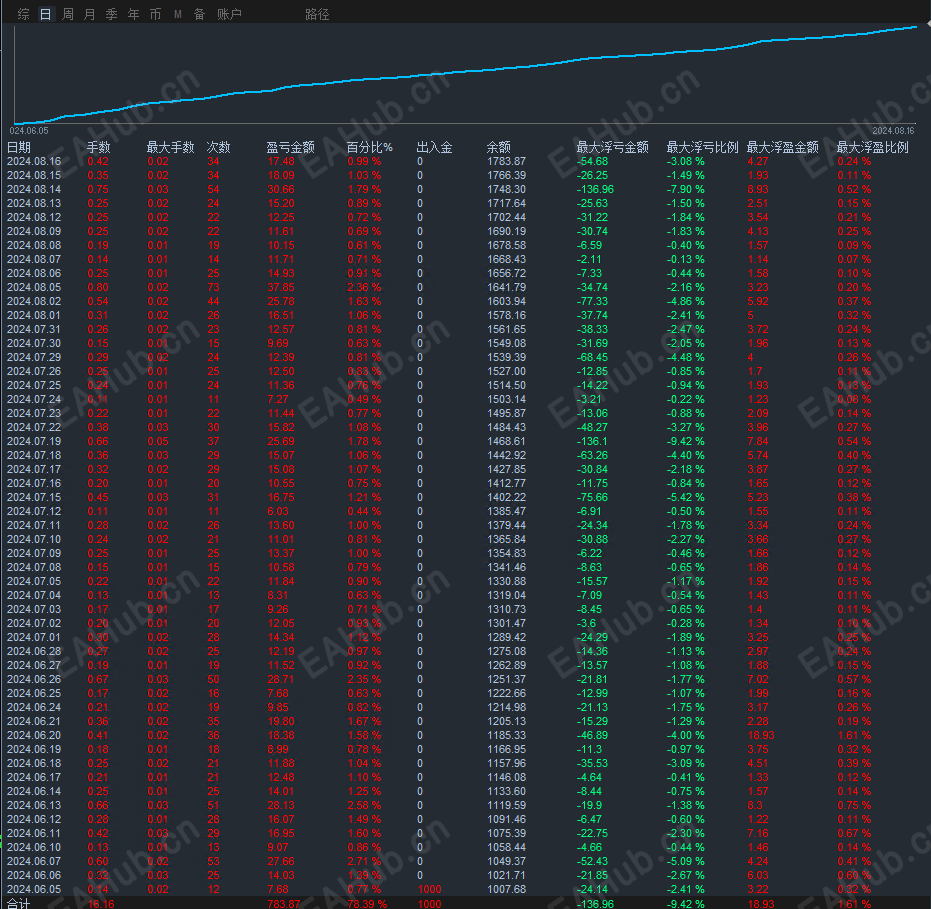
Task: Select the 日 daily tab
Action: click(x=45, y=14)
